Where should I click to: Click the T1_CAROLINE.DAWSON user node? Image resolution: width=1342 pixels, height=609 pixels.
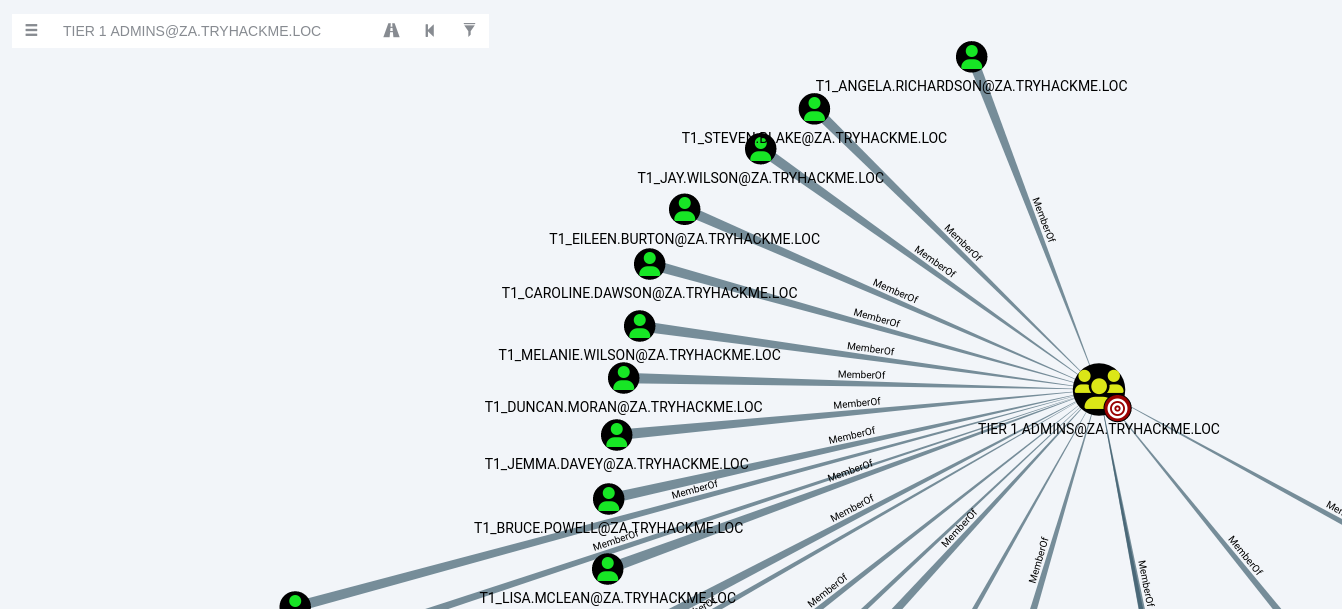(x=650, y=264)
